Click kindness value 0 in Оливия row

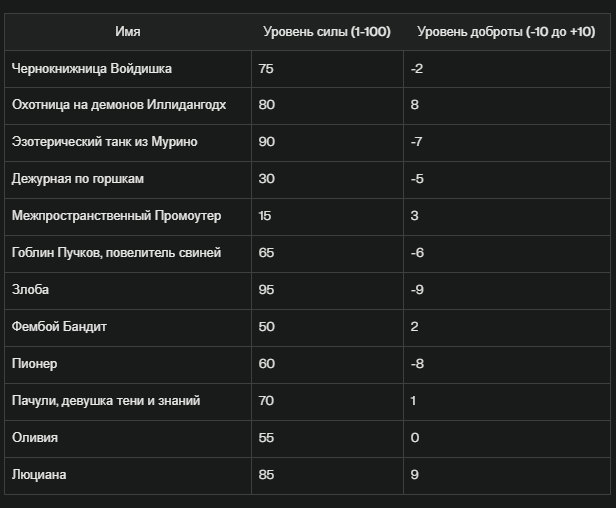pos(415,438)
